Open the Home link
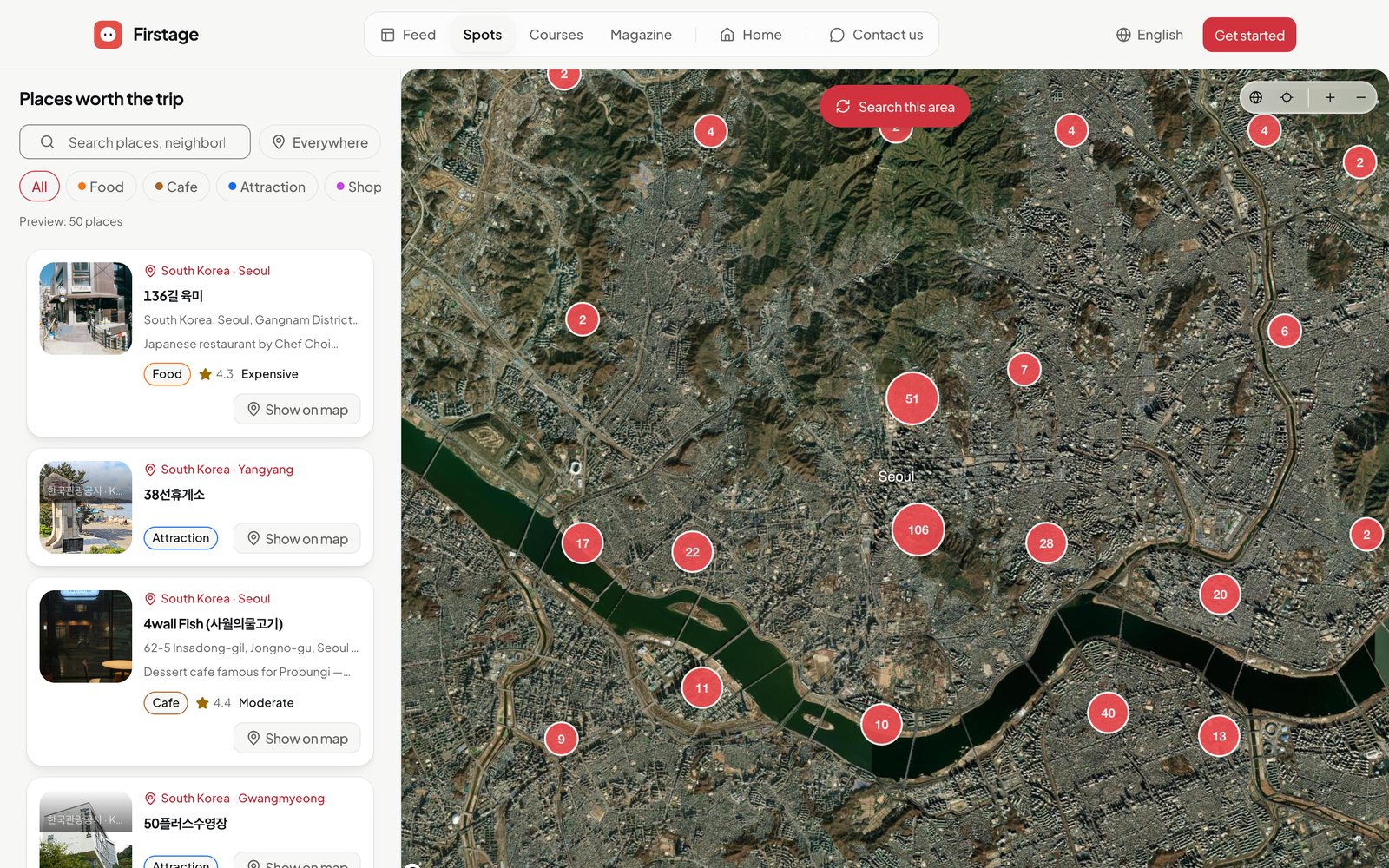 (751, 35)
